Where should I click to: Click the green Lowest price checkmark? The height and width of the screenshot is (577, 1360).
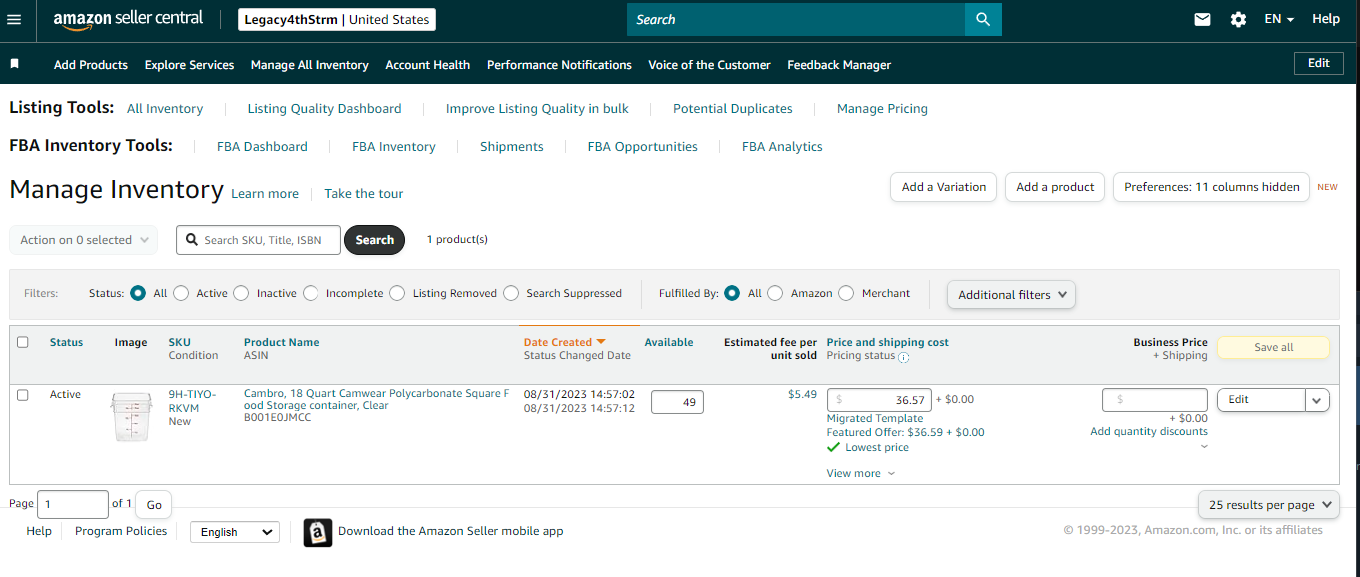pyautogui.click(x=833, y=447)
